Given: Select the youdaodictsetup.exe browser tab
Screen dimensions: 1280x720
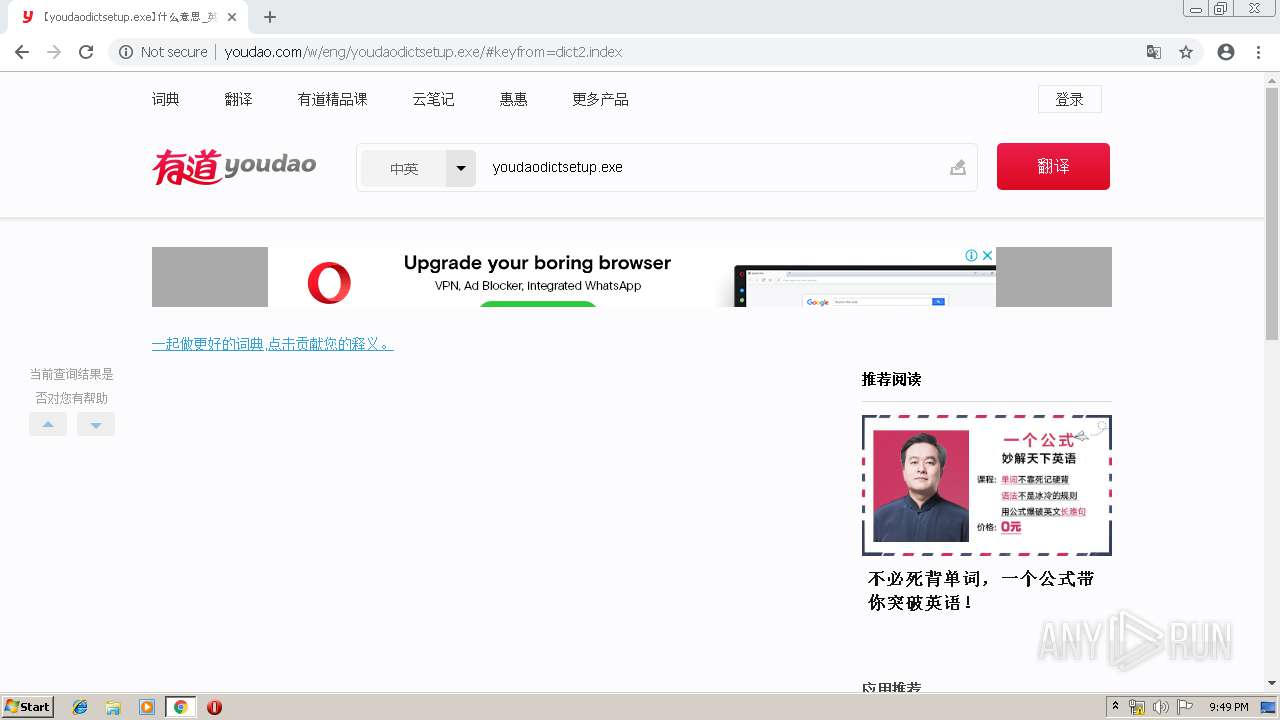Looking at the screenshot, I should click(128, 17).
